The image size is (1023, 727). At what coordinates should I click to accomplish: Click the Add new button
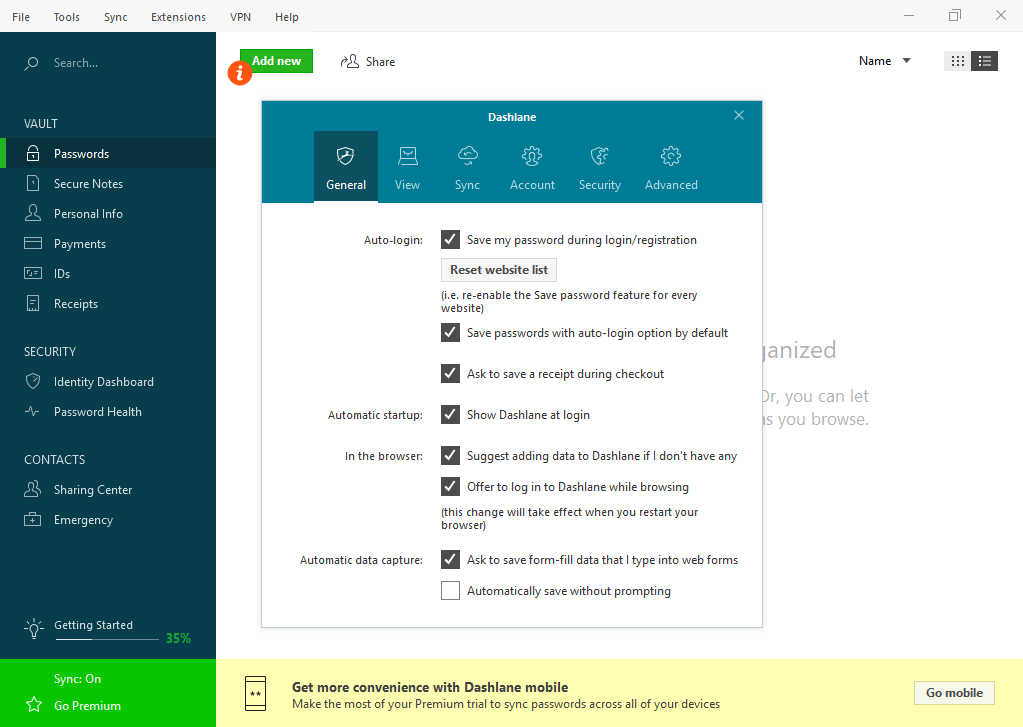[x=277, y=61]
